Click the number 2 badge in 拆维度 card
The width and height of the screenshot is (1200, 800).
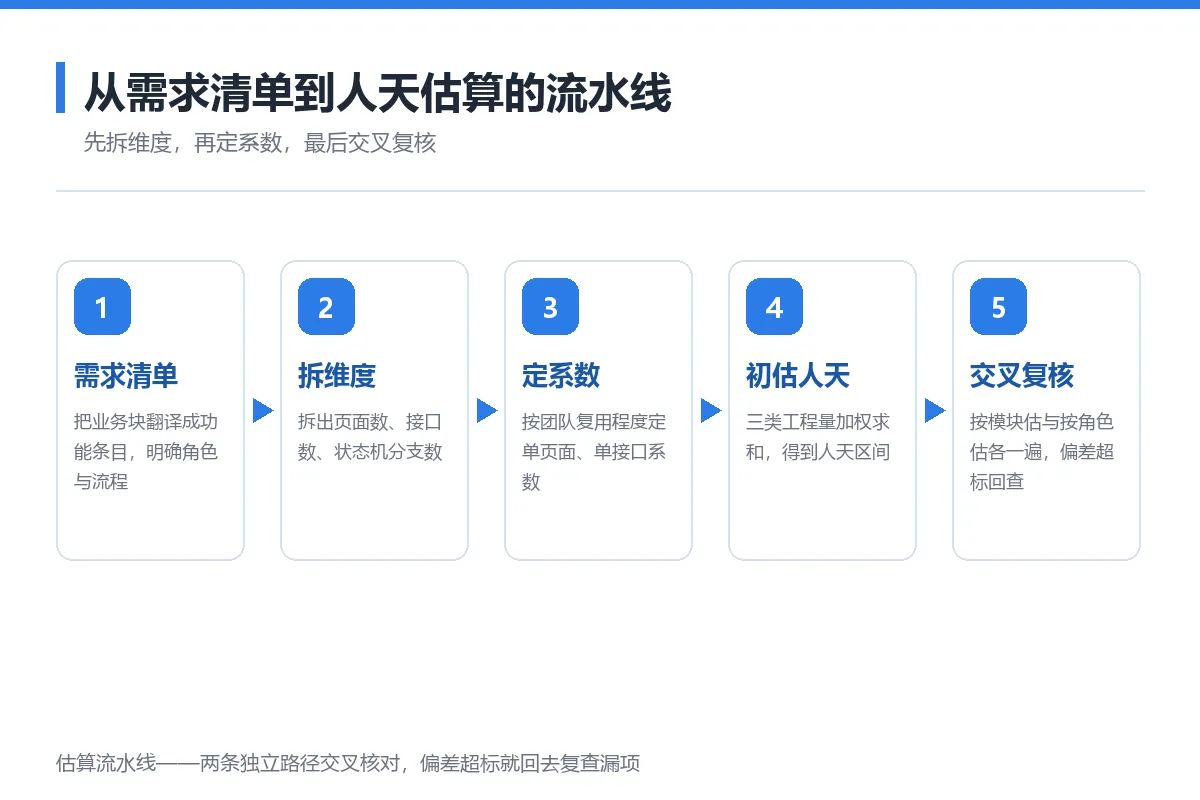pyautogui.click(x=326, y=306)
